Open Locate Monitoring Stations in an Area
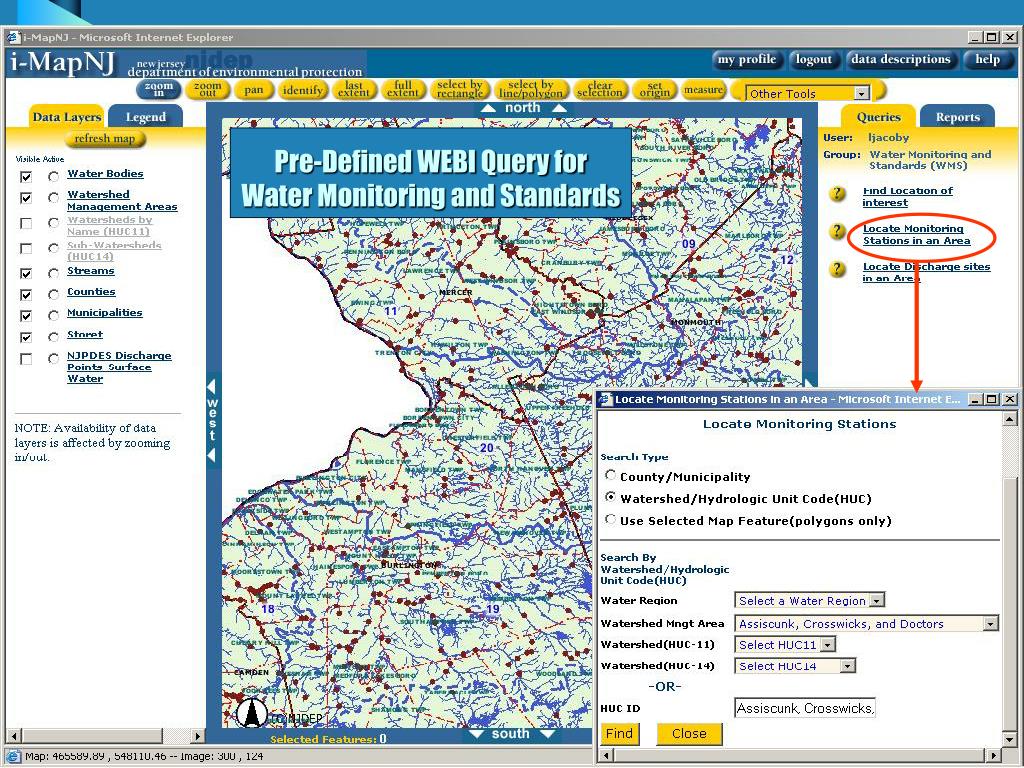This screenshot has height=768, width=1024. click(916, 234)
